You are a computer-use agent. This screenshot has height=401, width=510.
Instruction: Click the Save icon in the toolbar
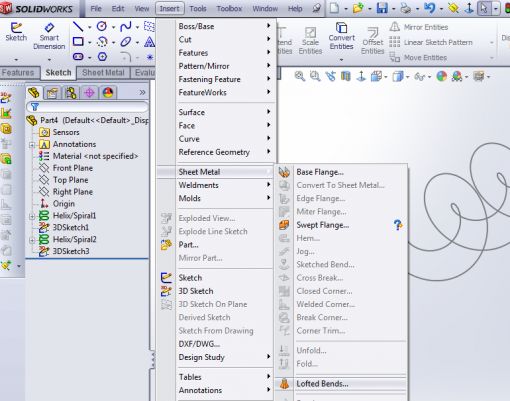[382, 8]
